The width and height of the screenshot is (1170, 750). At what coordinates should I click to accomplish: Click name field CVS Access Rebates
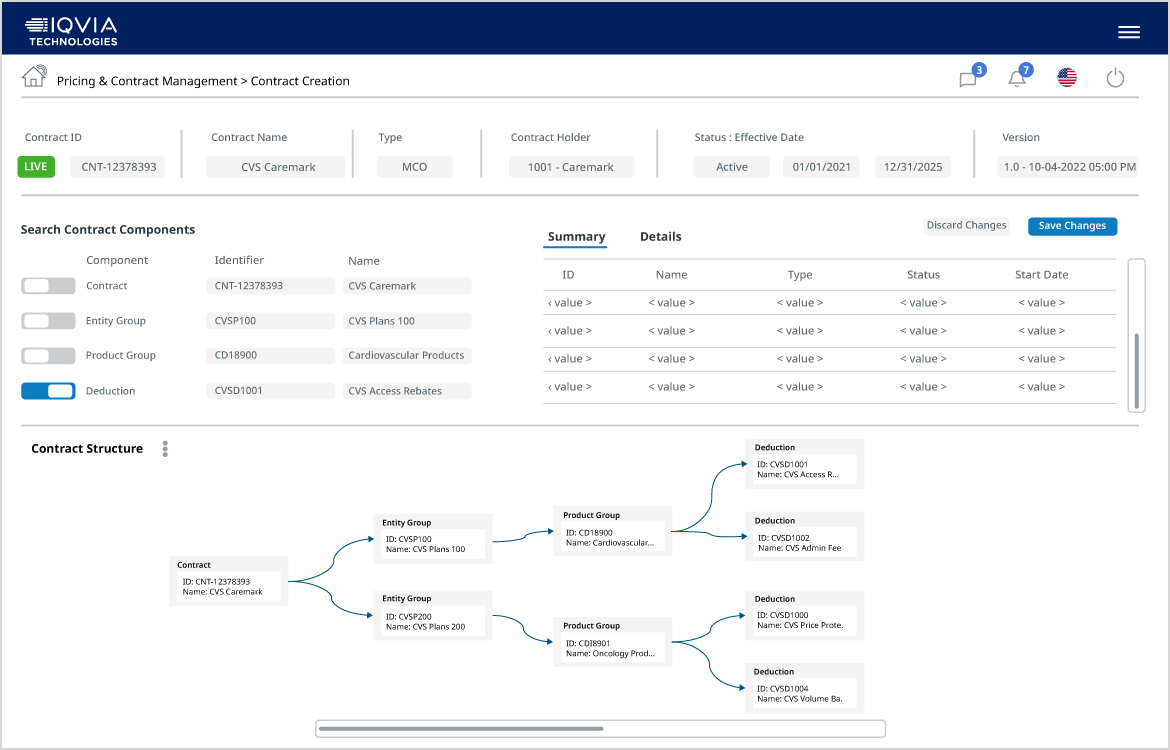coord(407,390)
